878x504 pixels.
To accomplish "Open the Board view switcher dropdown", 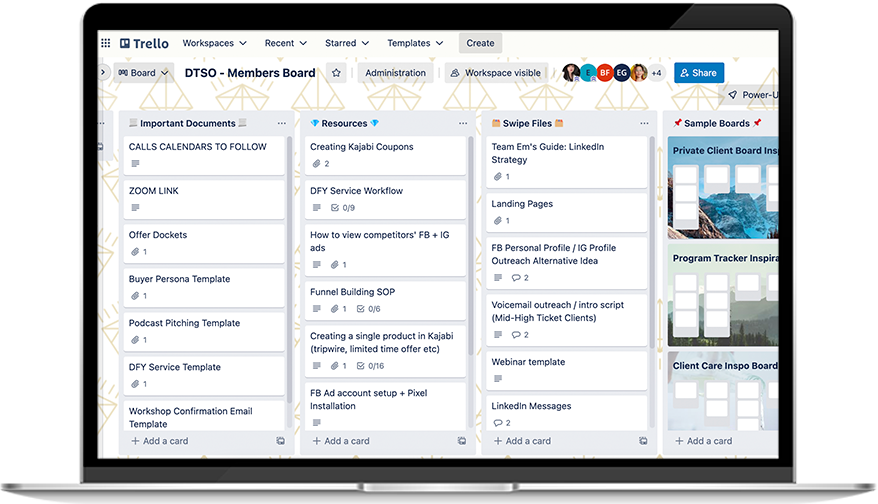I will pyautogui.click(x=143, y=73).
